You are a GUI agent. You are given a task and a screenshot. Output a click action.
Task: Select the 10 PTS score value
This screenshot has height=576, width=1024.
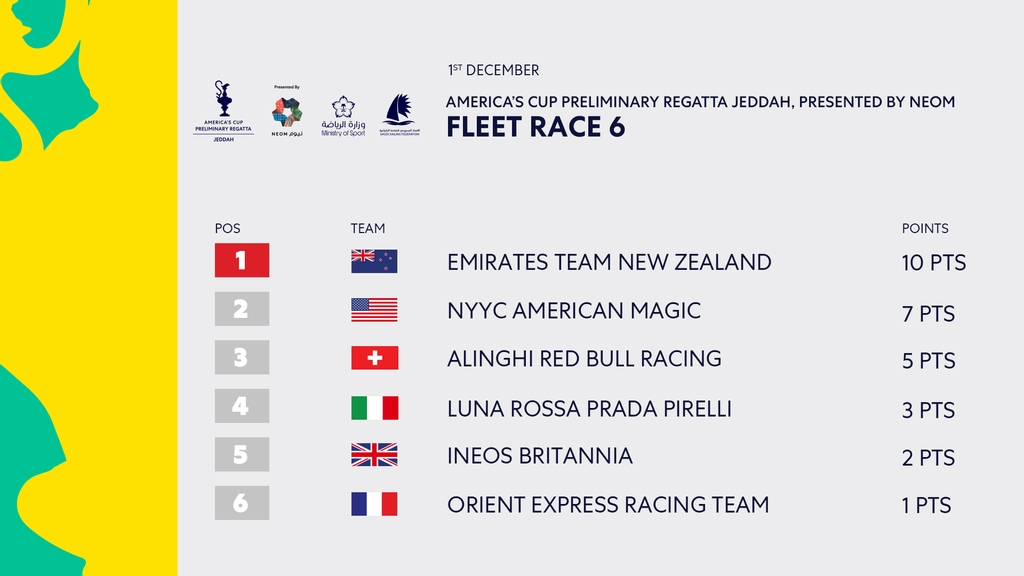(x=933, y=263)
